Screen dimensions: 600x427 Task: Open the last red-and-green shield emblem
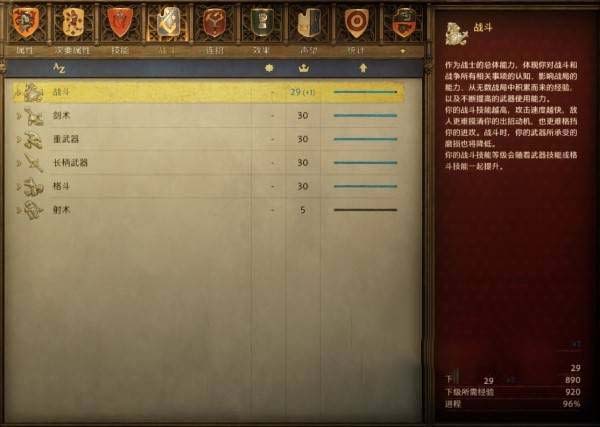(404, 23)
